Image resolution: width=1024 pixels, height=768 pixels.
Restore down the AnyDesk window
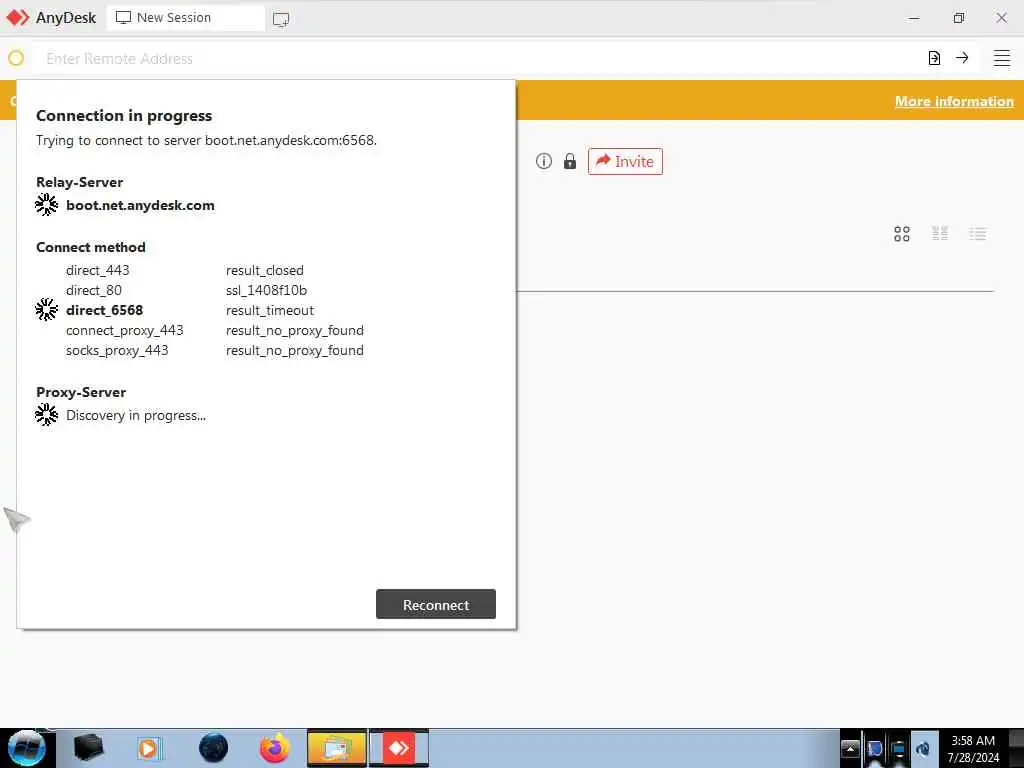click(x=958, y=18)
